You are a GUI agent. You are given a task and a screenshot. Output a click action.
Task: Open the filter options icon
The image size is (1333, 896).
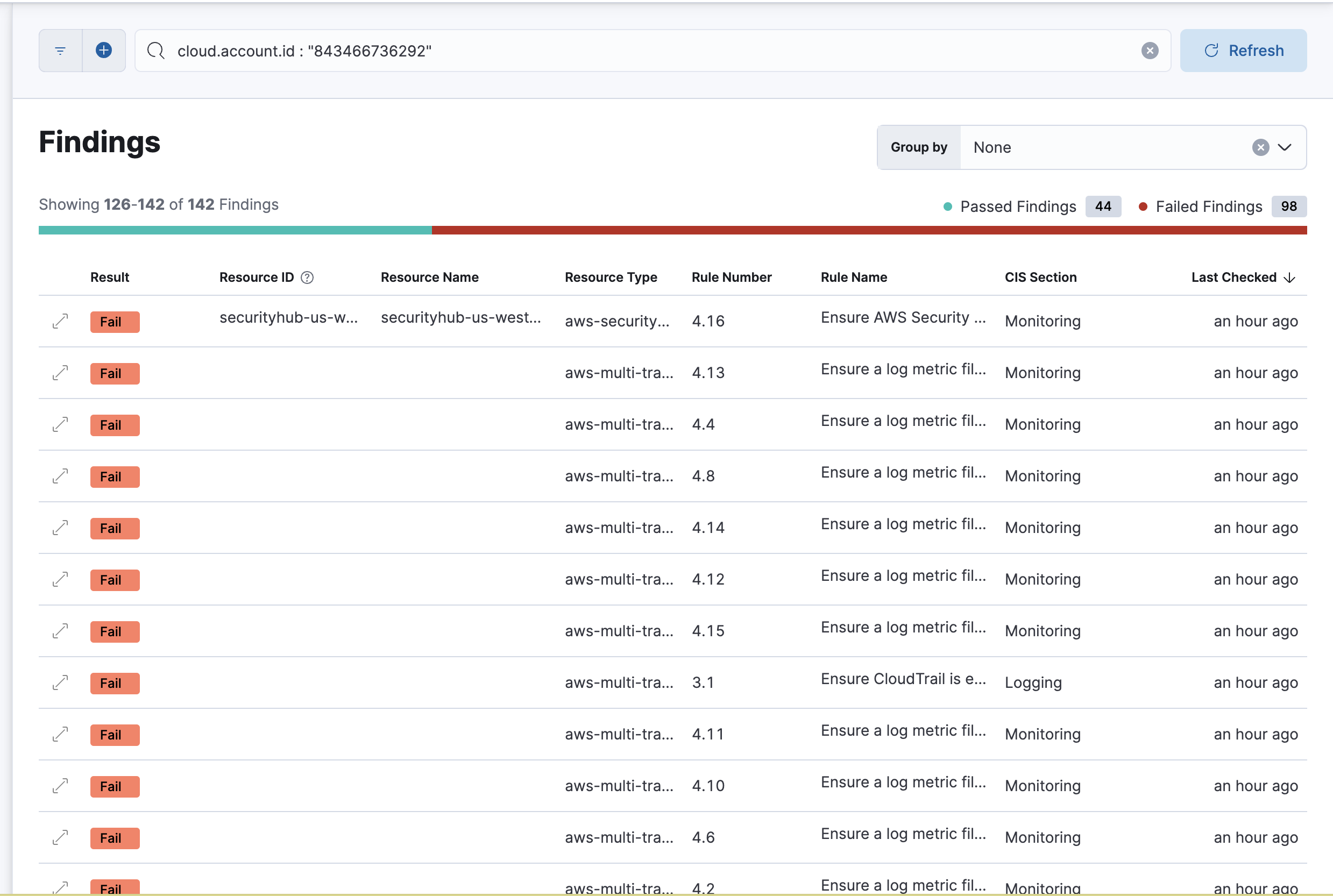(x=60, y=51)
